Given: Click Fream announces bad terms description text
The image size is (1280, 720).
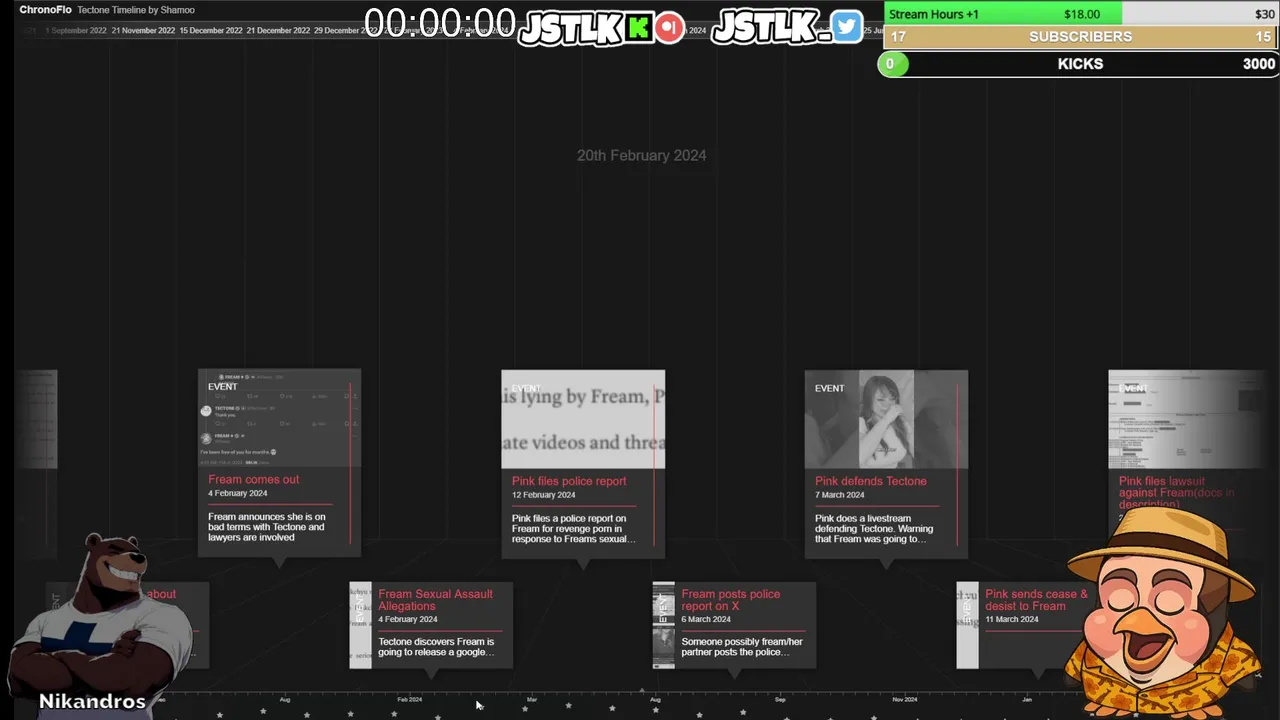Looking at the screenshot, I should 267,527.
